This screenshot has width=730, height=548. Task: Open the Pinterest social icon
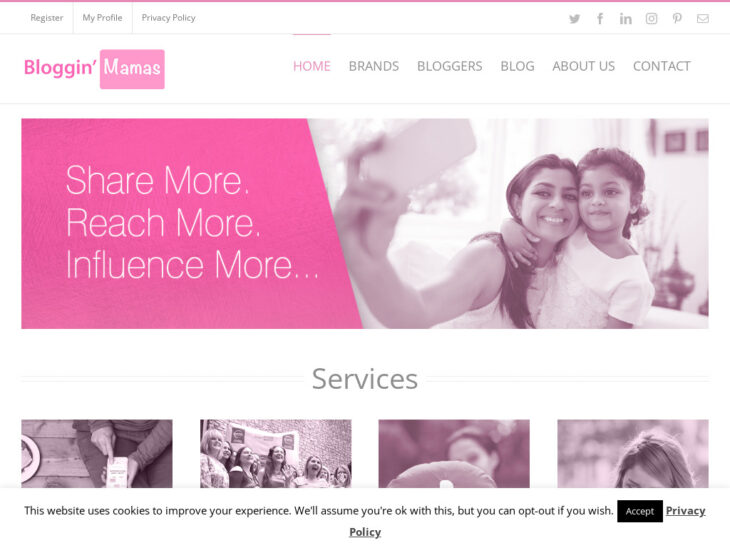pos(677,19)
